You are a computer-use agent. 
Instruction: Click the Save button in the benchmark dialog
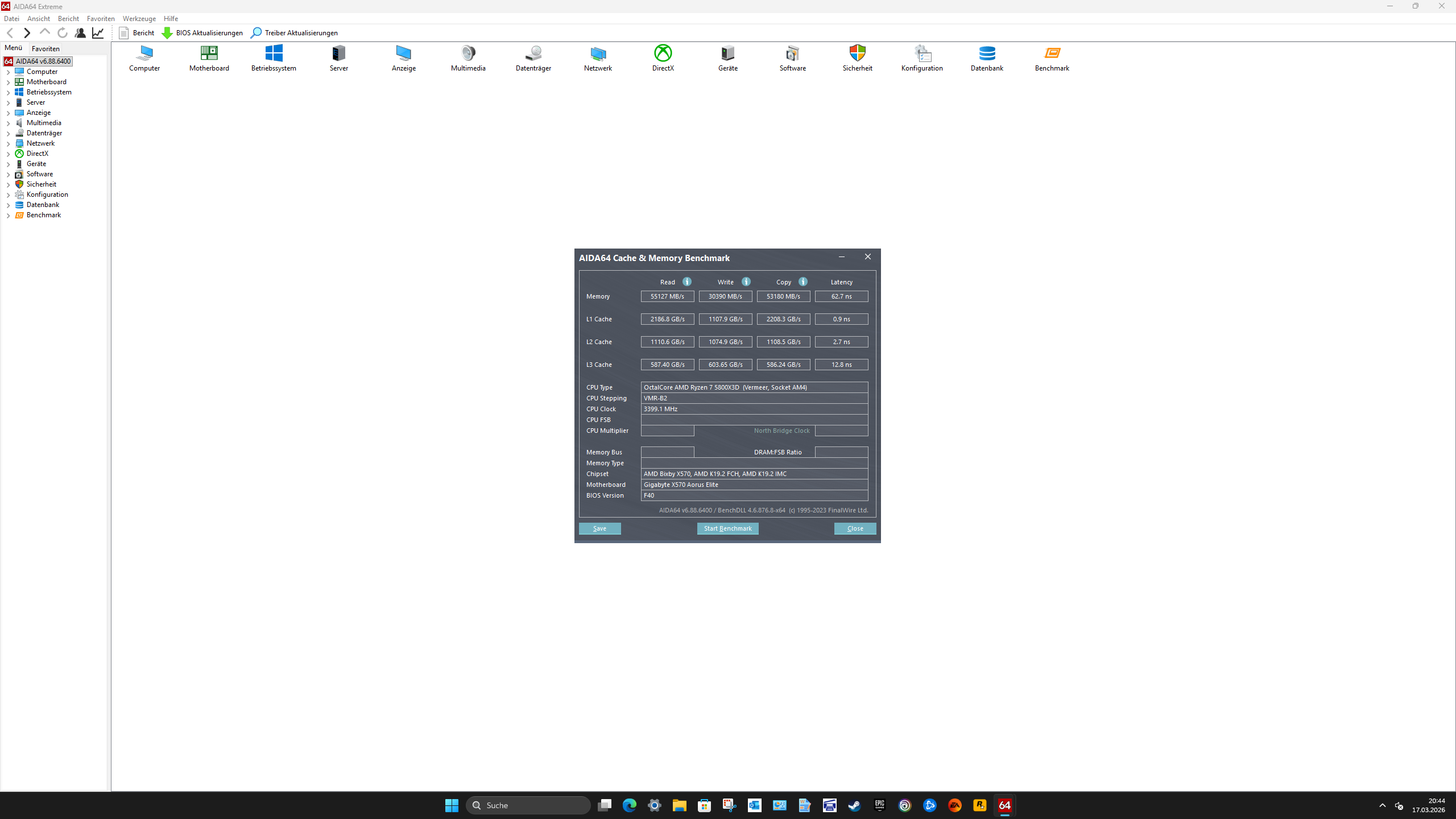tap(599, 528)
